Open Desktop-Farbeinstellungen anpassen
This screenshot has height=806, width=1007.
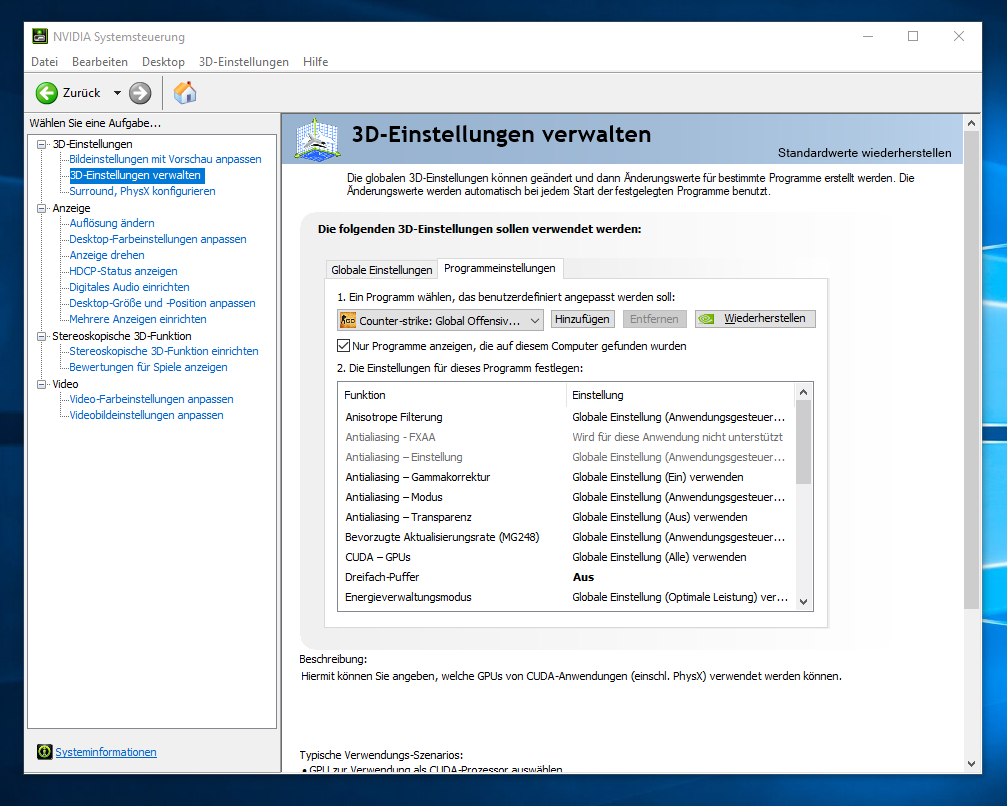coord(157,240)
